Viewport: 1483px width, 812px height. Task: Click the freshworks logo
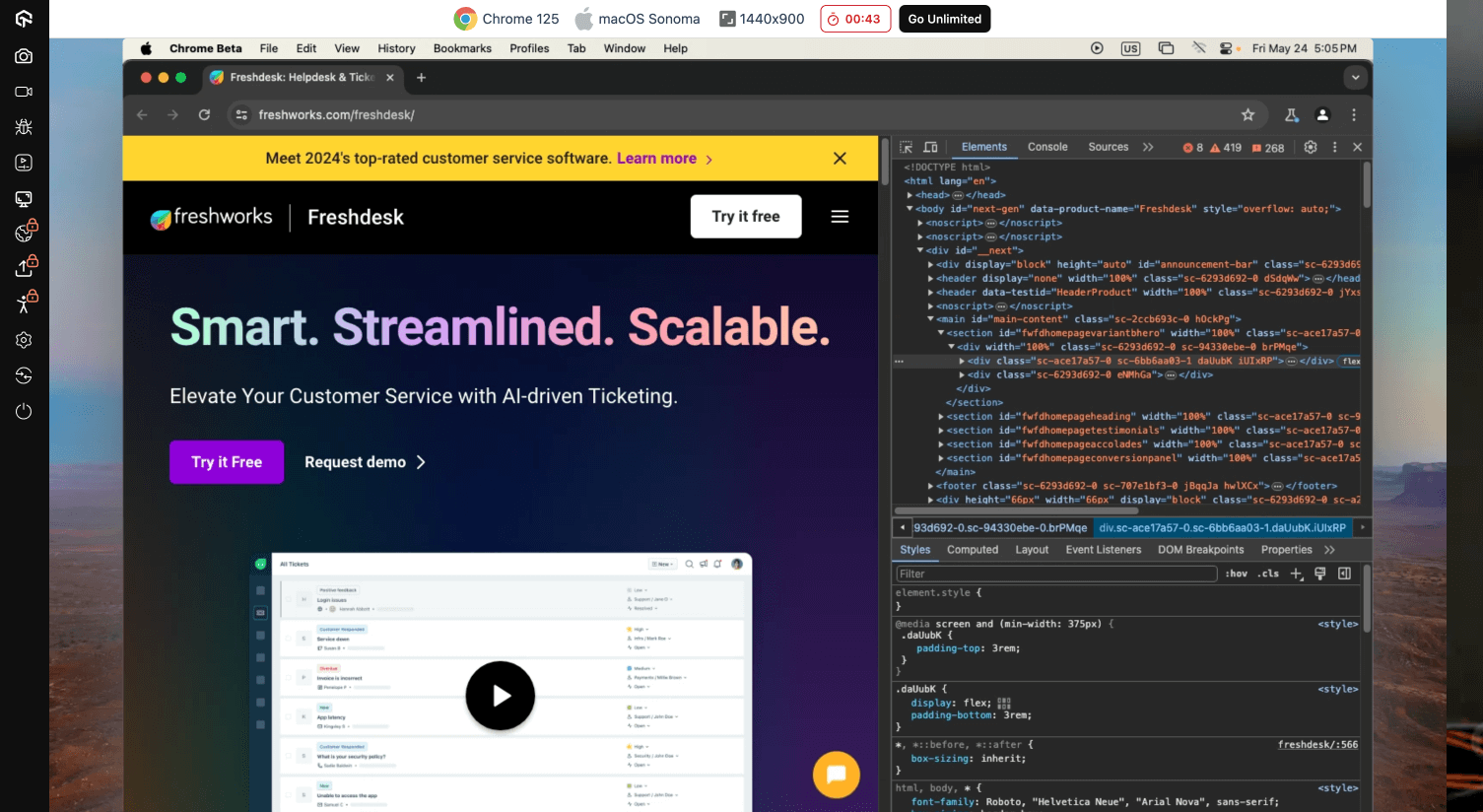211,217
